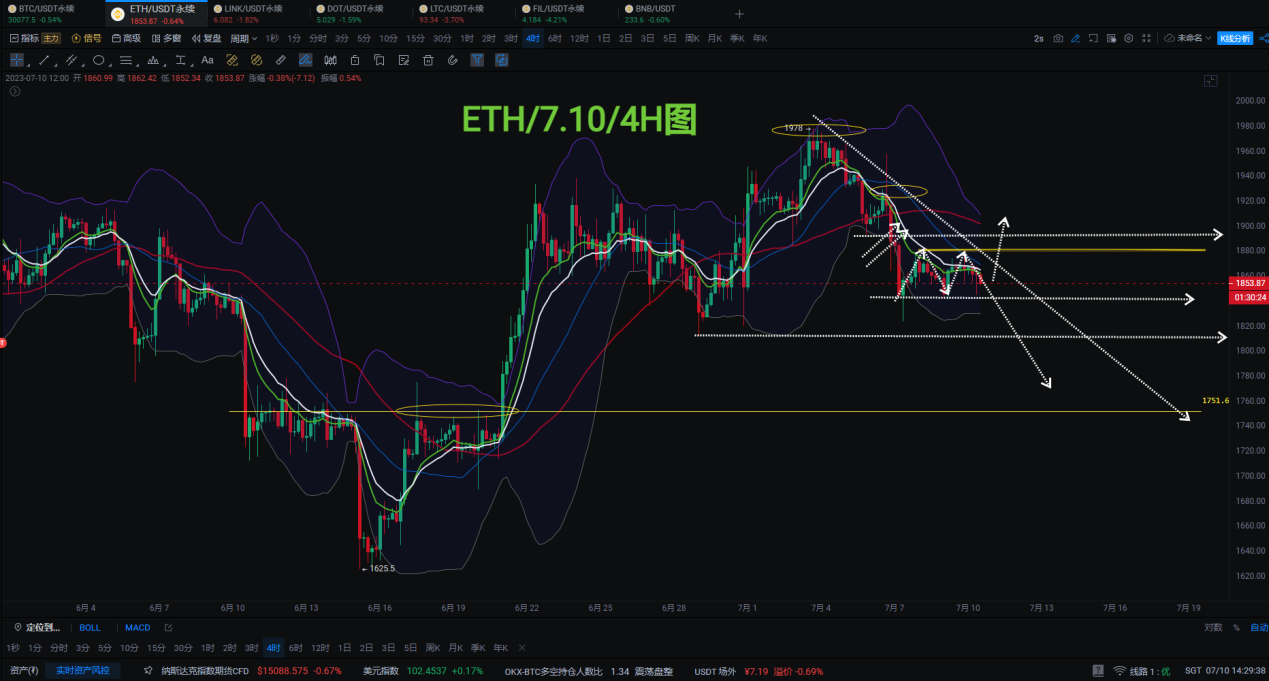Viewport: 1269px width, 681px height.
Task: Switch to the BNB/USDT tab
Action: pyautogui.click(x=668, y=14)
